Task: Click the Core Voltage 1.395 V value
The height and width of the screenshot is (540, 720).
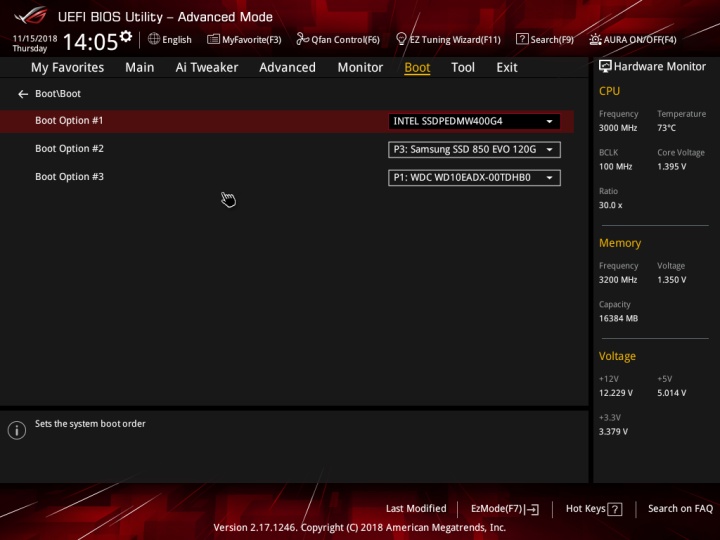Action: (x=671, y=166)
